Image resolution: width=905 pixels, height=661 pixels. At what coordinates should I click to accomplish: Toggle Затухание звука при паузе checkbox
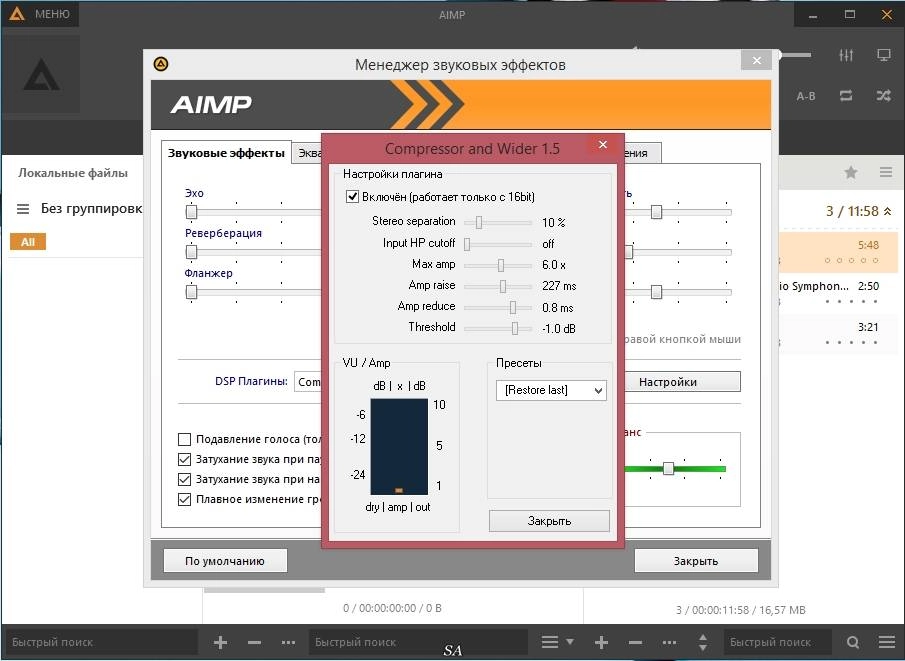coord(185,460)
